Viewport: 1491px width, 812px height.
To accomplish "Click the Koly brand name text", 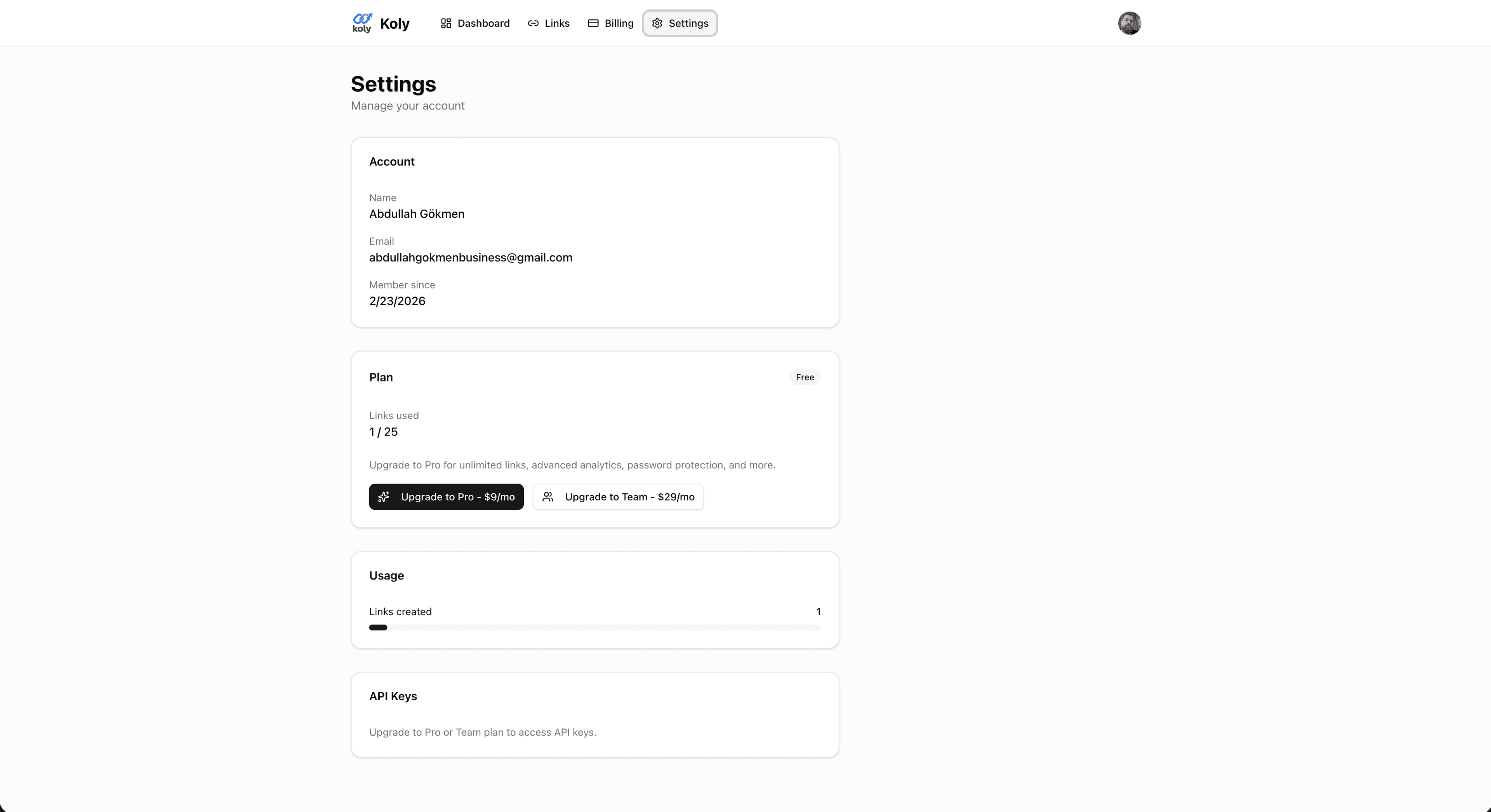I will pos(395,24).
